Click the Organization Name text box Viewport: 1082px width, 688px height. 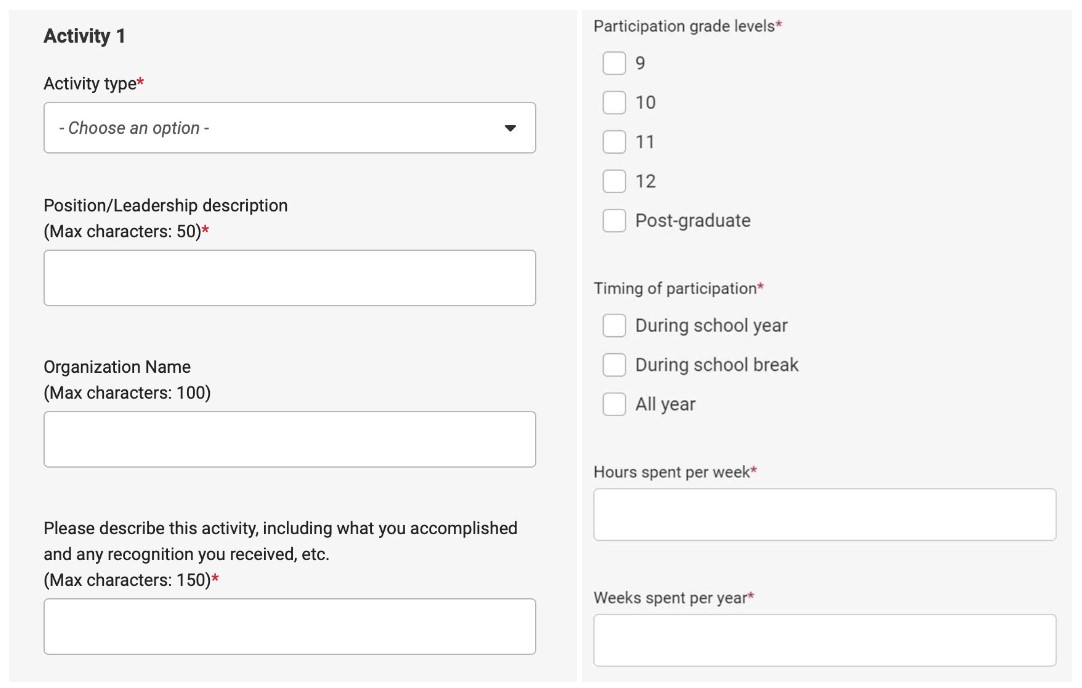(x=289, y=440)
